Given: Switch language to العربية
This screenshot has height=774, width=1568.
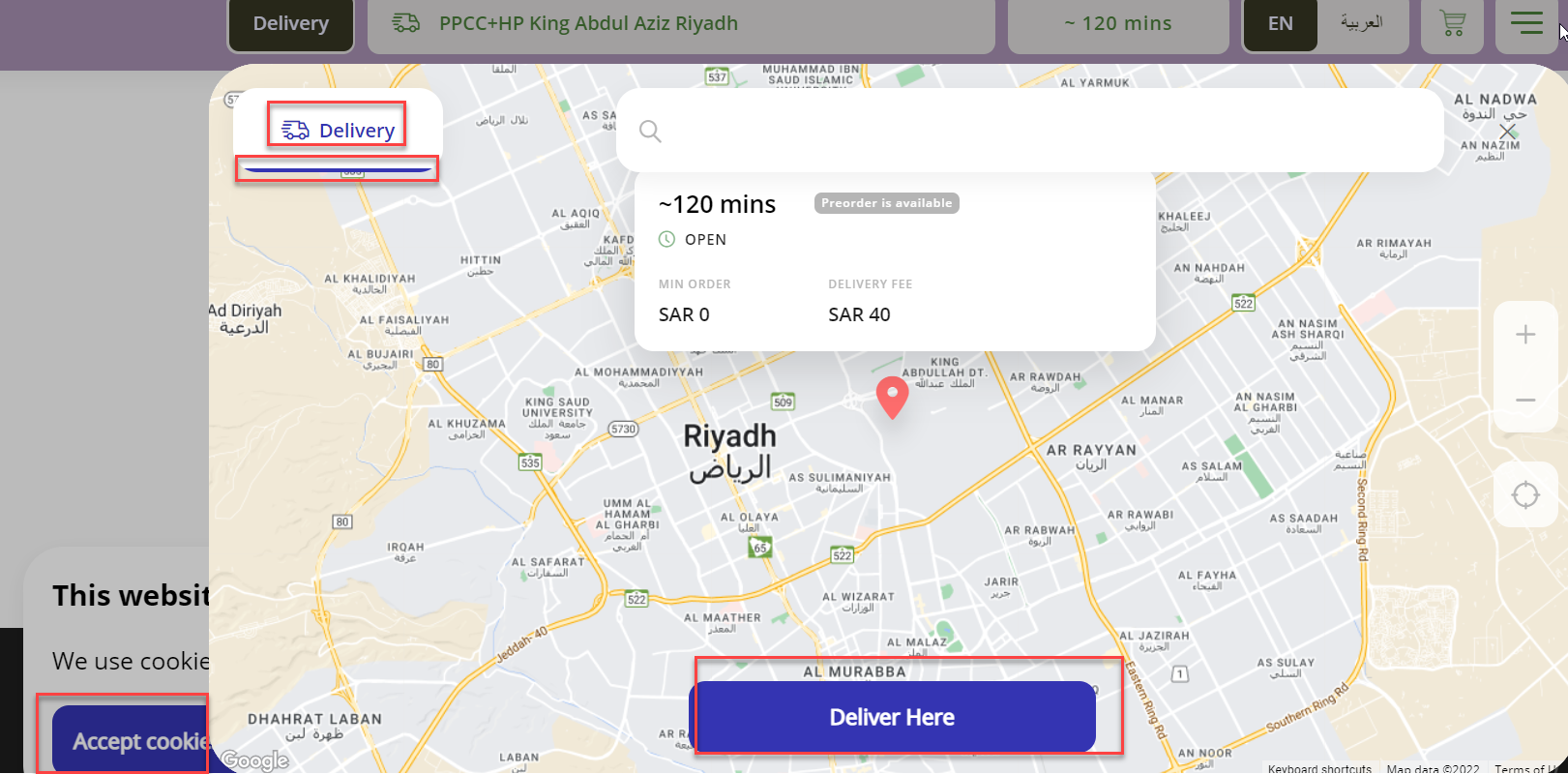Looking at the screenshot, I should click(1361, 23).
